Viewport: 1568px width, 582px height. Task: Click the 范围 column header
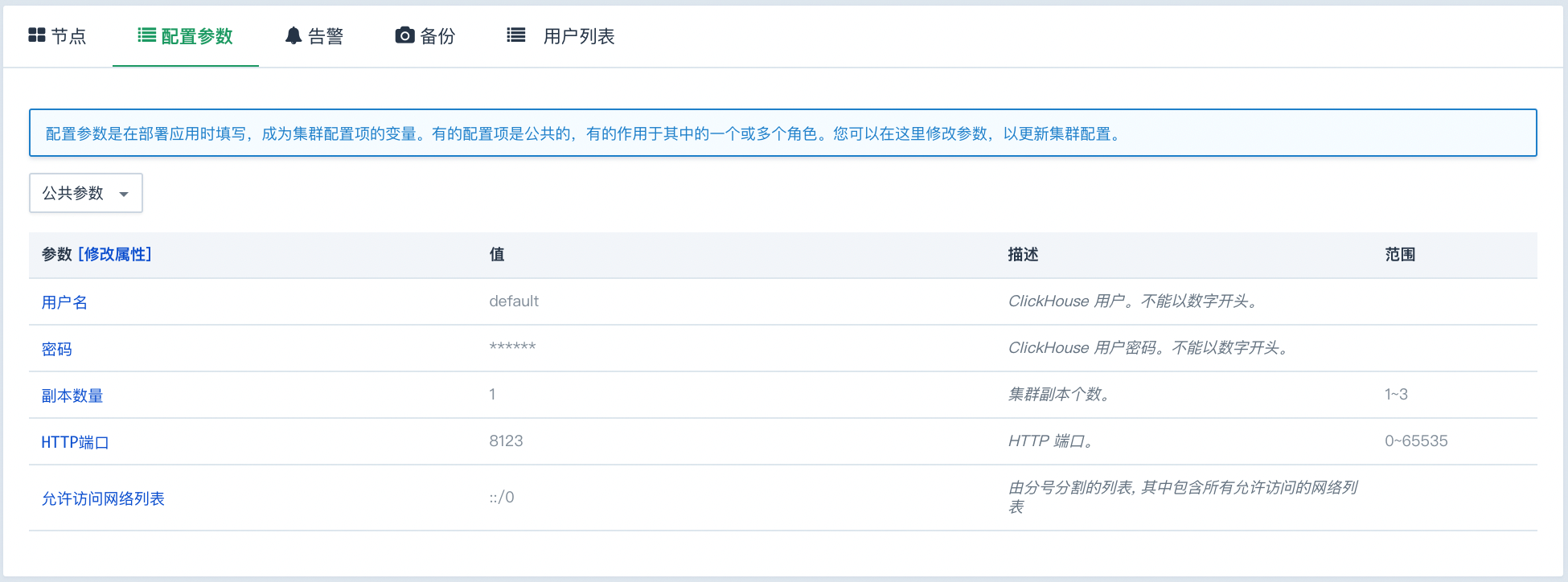(1400, 255)
